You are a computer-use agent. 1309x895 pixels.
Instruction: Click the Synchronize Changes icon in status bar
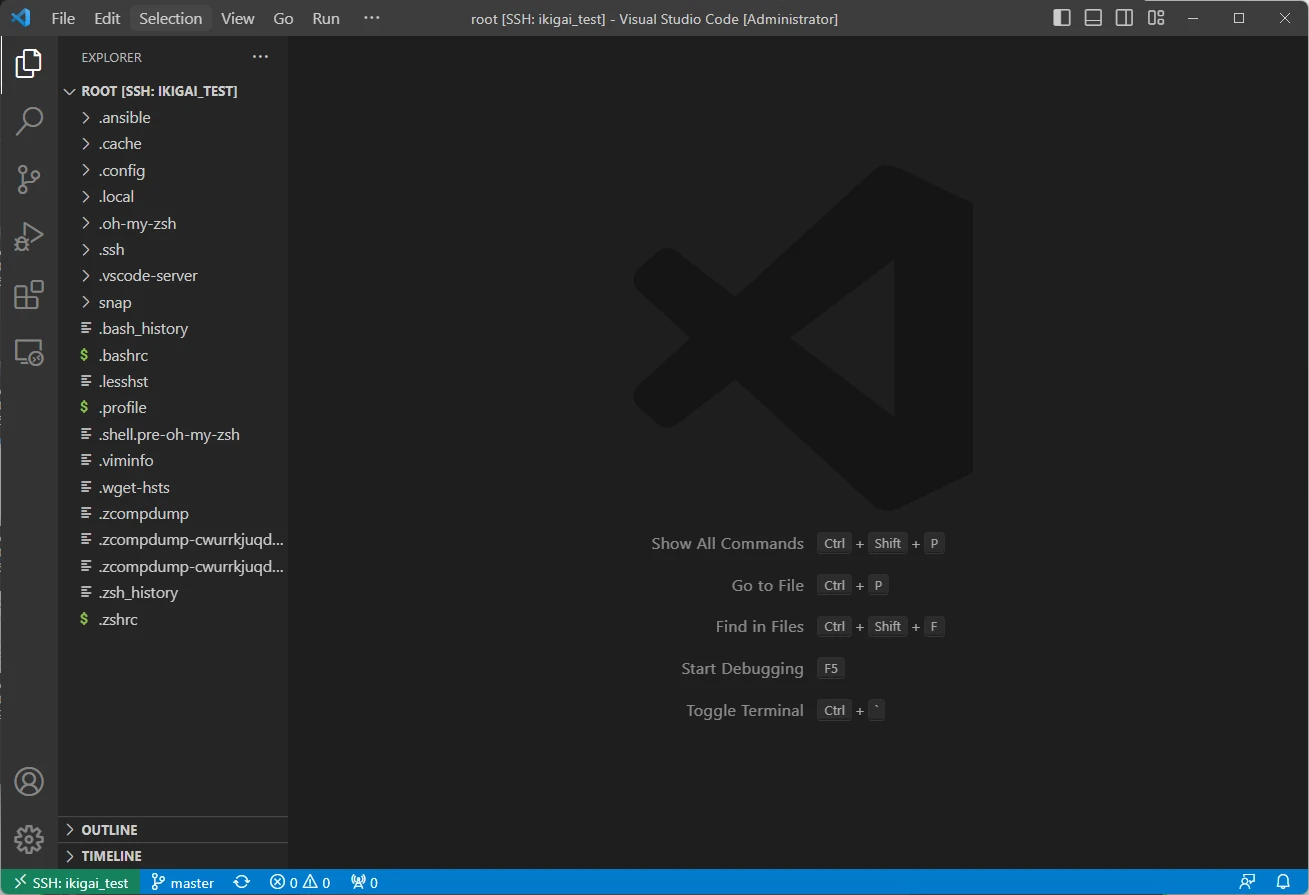click(242, 882)
